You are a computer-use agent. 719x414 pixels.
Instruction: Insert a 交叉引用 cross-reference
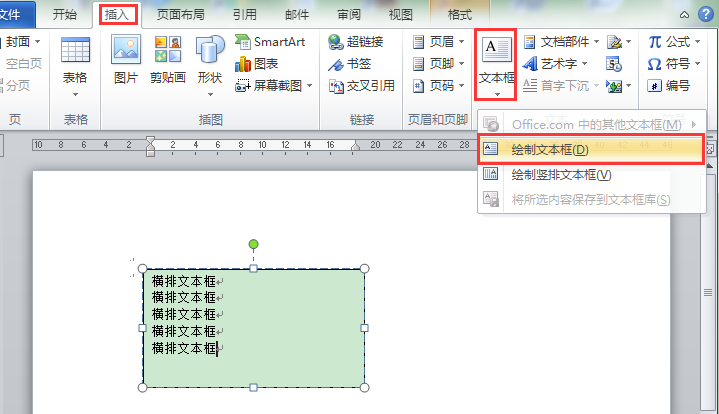tap(362, 85)
